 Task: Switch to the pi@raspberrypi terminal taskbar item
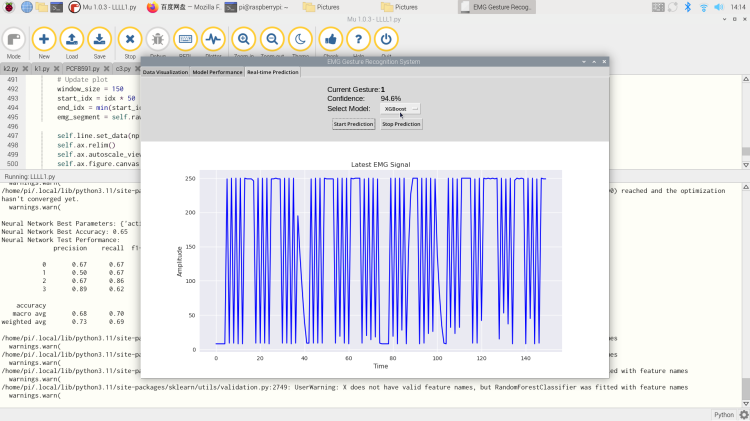(x=260, y=7)
